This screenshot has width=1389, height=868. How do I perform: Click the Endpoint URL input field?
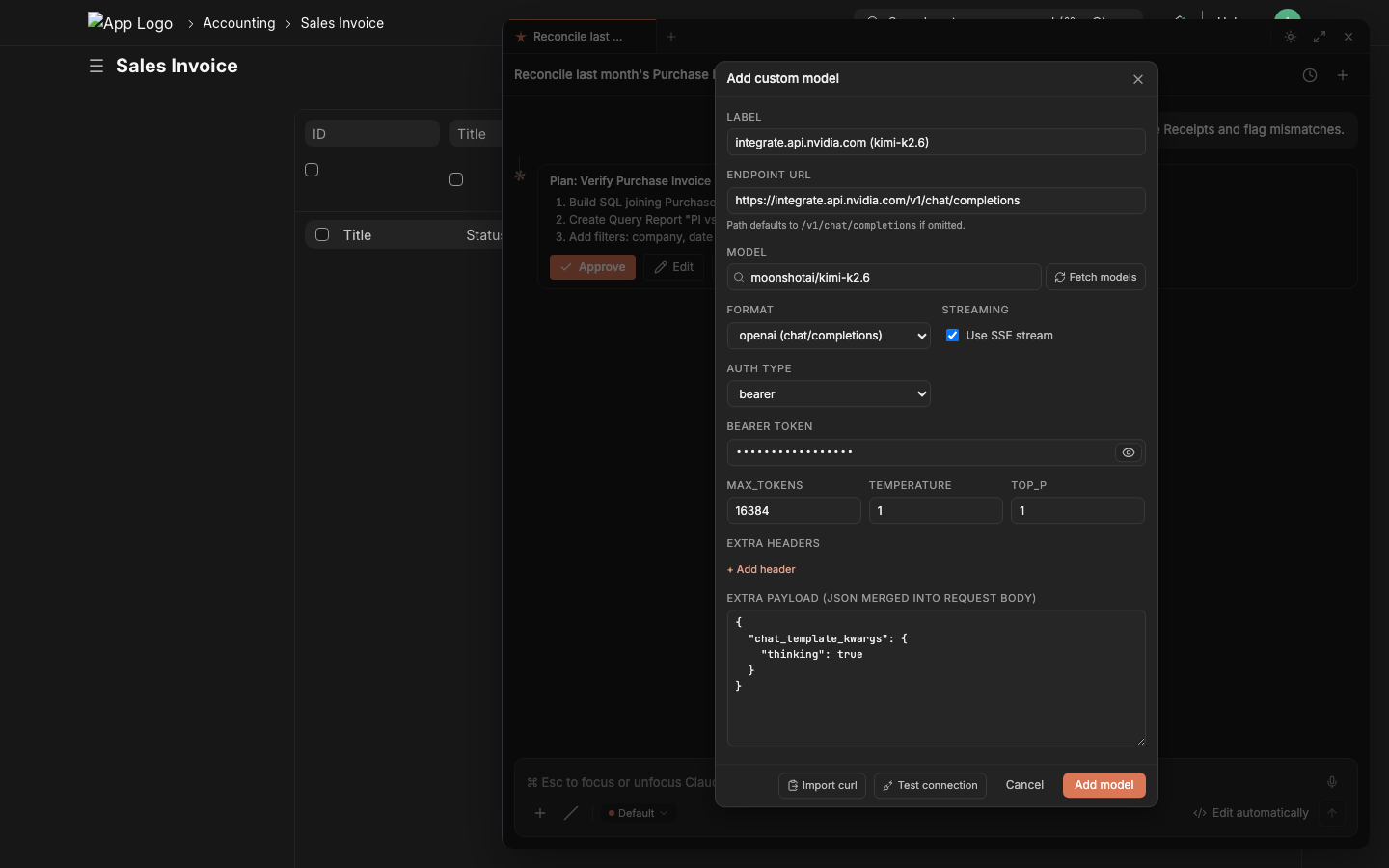pyautogui.click(x=936, y=201)
